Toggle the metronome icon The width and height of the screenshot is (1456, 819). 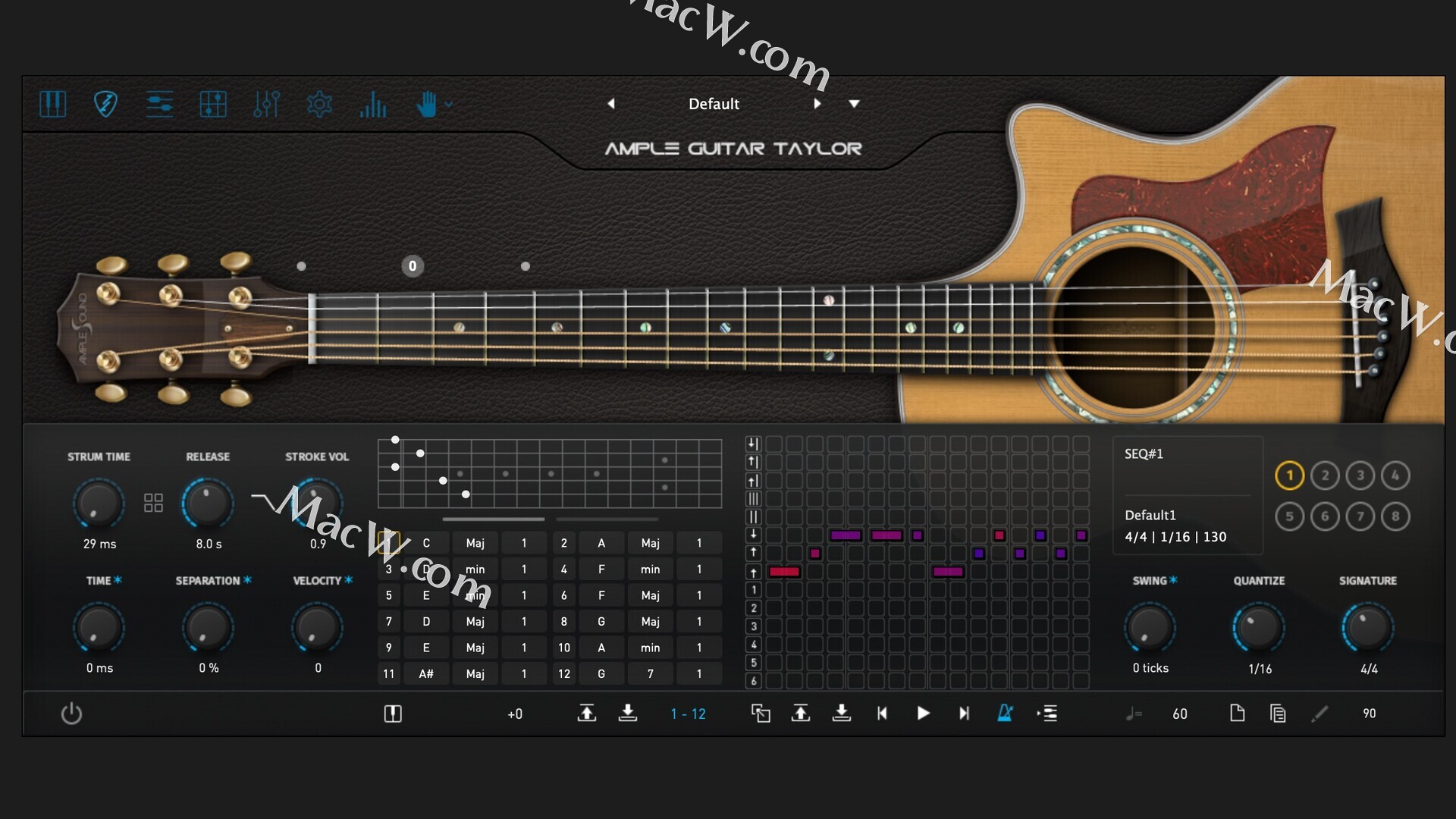click(x=1006, y=713)
